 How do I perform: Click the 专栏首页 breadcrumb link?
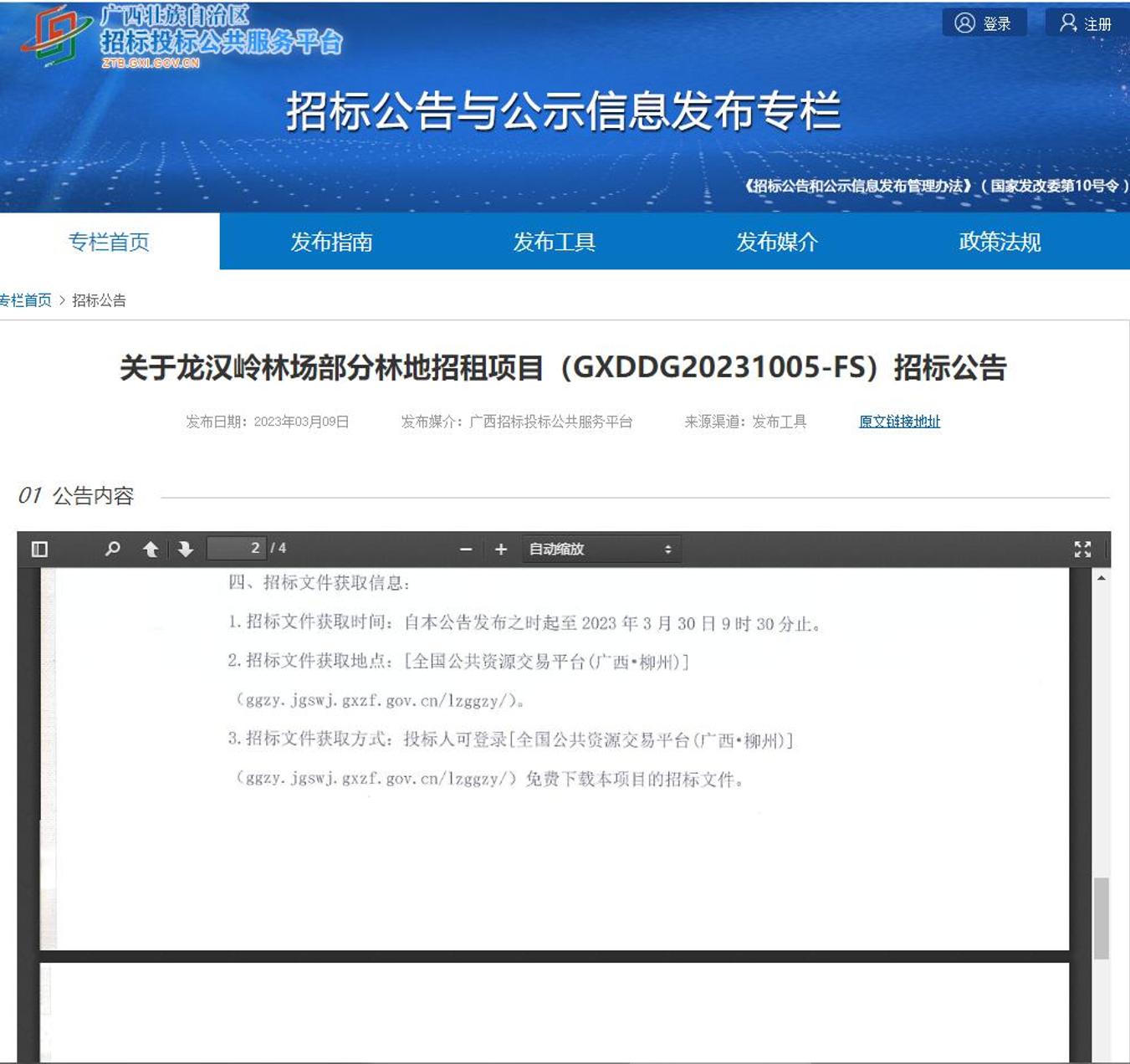click(x=26, y=300)
